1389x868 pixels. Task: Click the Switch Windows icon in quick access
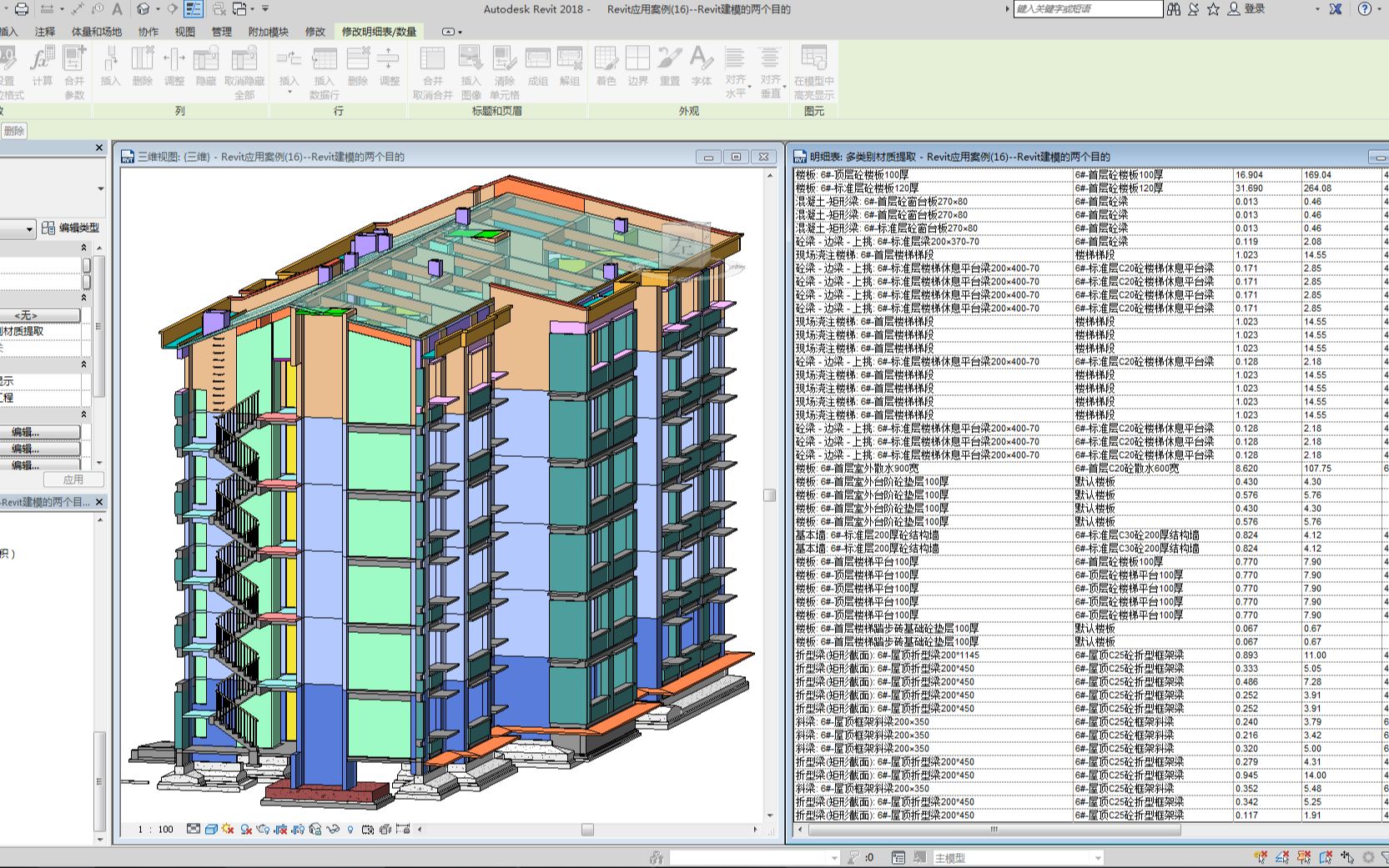[x=239, y=9]
